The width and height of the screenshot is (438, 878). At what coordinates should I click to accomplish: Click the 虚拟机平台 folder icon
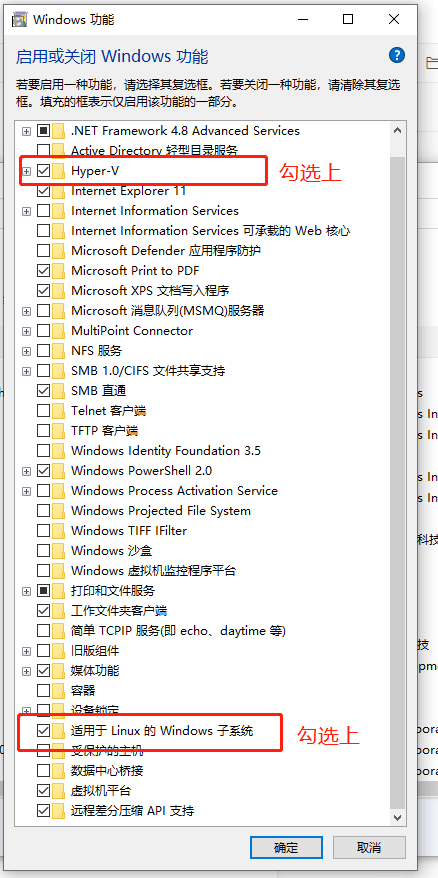coord(59,790)
